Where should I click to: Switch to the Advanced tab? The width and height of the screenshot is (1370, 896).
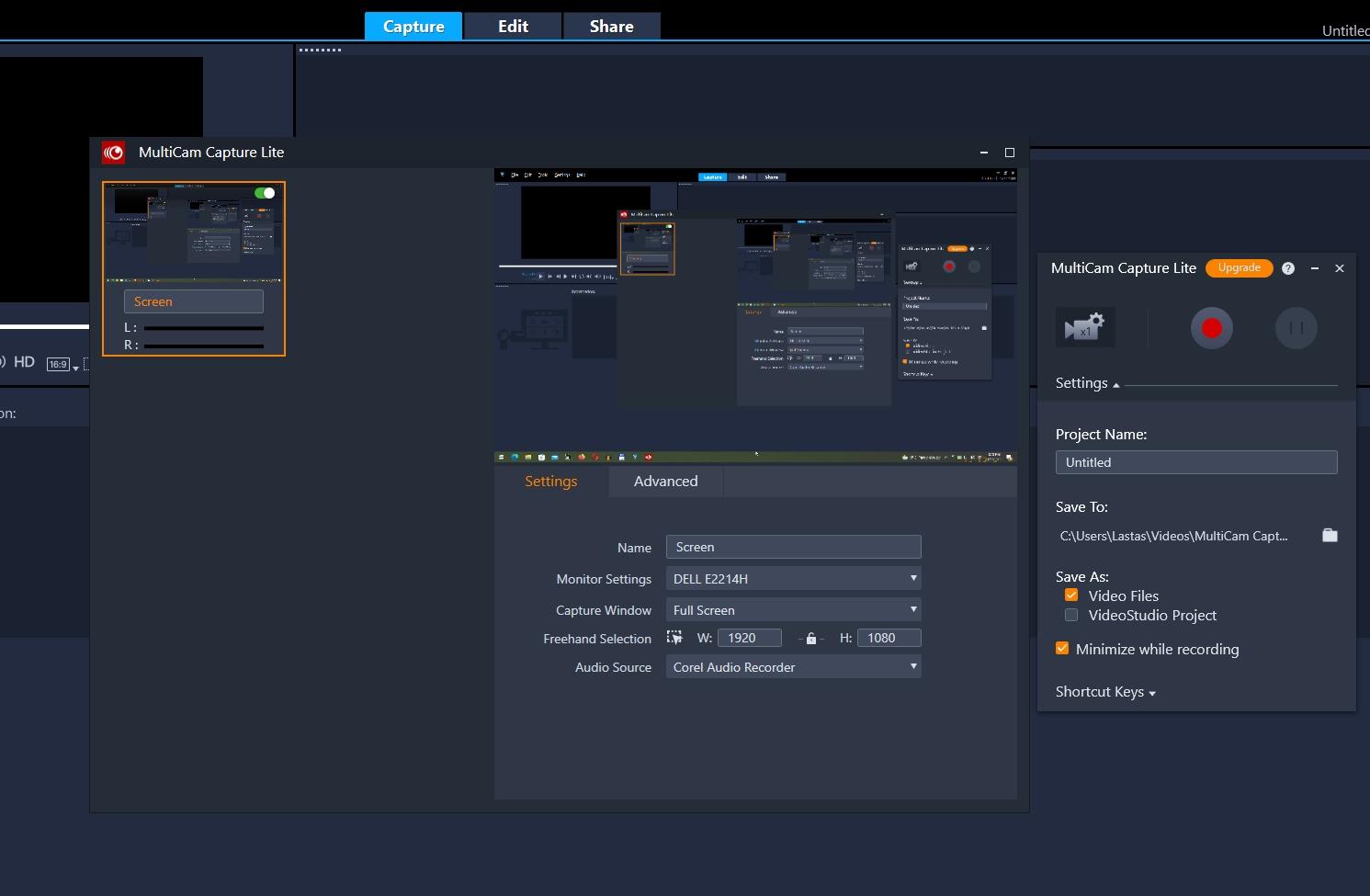665,482
